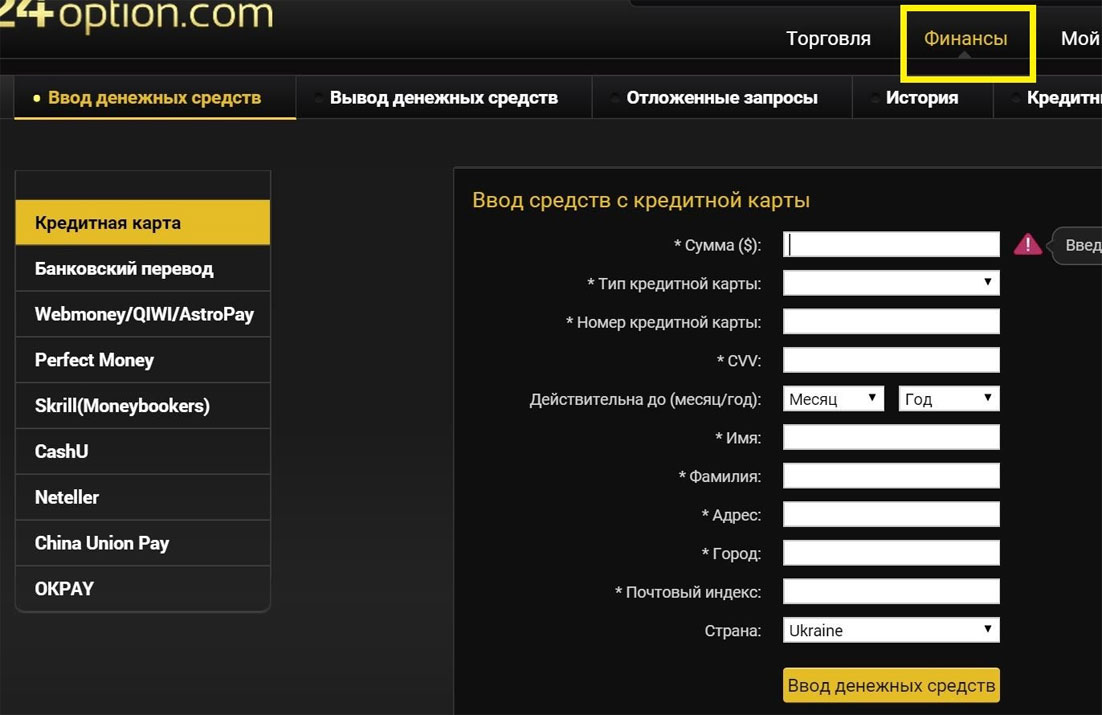The height and width of the screenshot is (715, 1102).
Task: Change the Страна dropdown from Ukraine
Action: click(890, 630)
